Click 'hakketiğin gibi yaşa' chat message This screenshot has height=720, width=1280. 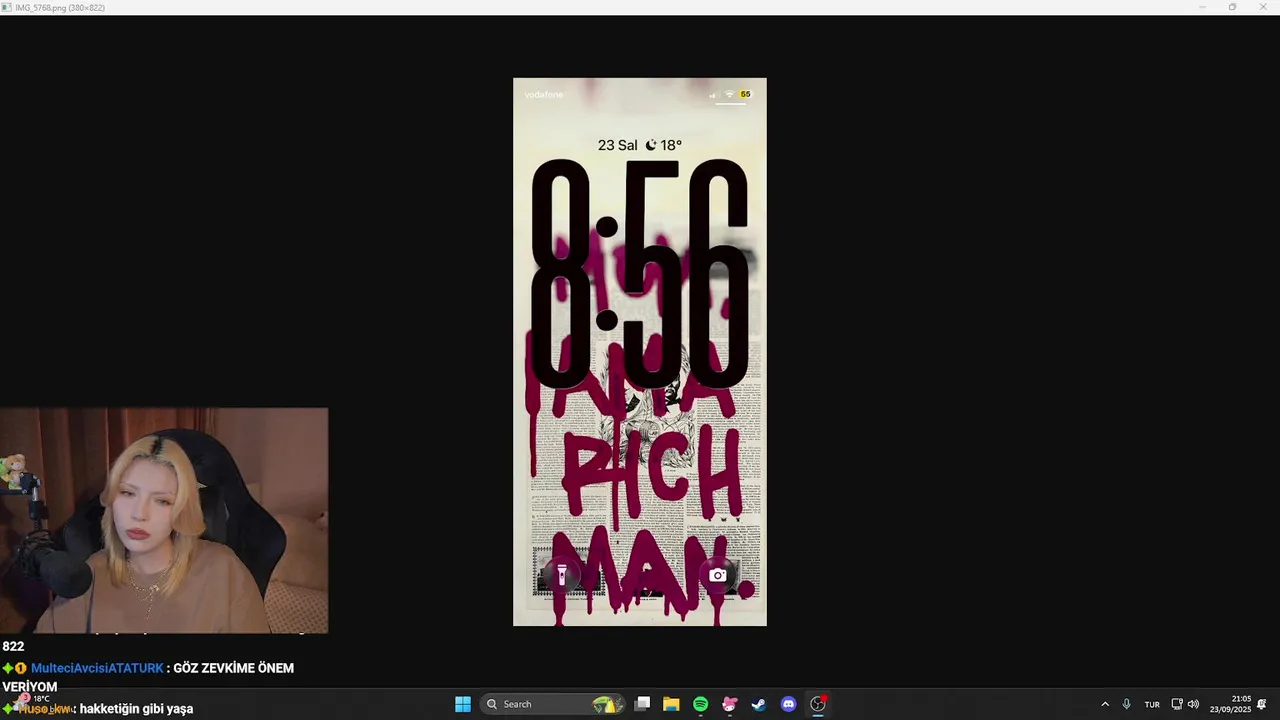136,709
